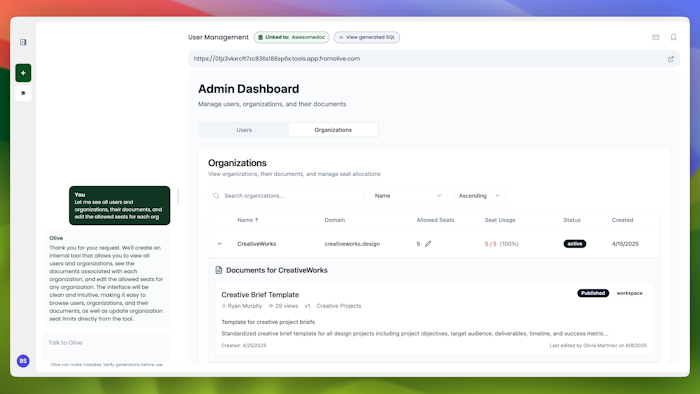700x394 pixels.
Task: Start a new chat with plus icon
Action: tap(23, 73)
